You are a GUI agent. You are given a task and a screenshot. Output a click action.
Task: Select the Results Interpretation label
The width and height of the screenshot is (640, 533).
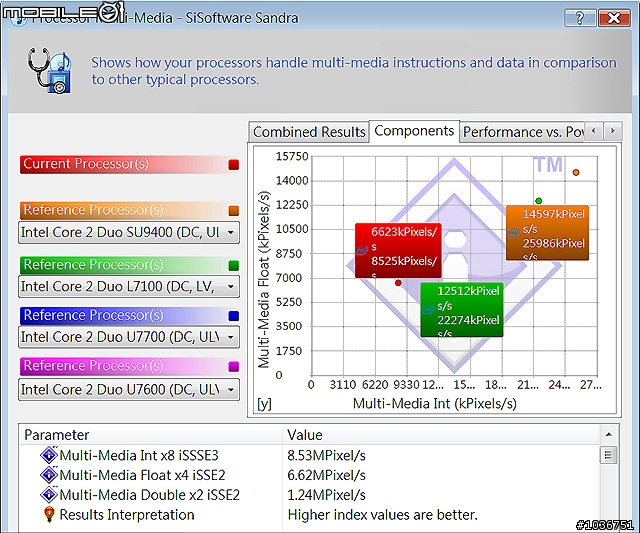pos(127,515)
